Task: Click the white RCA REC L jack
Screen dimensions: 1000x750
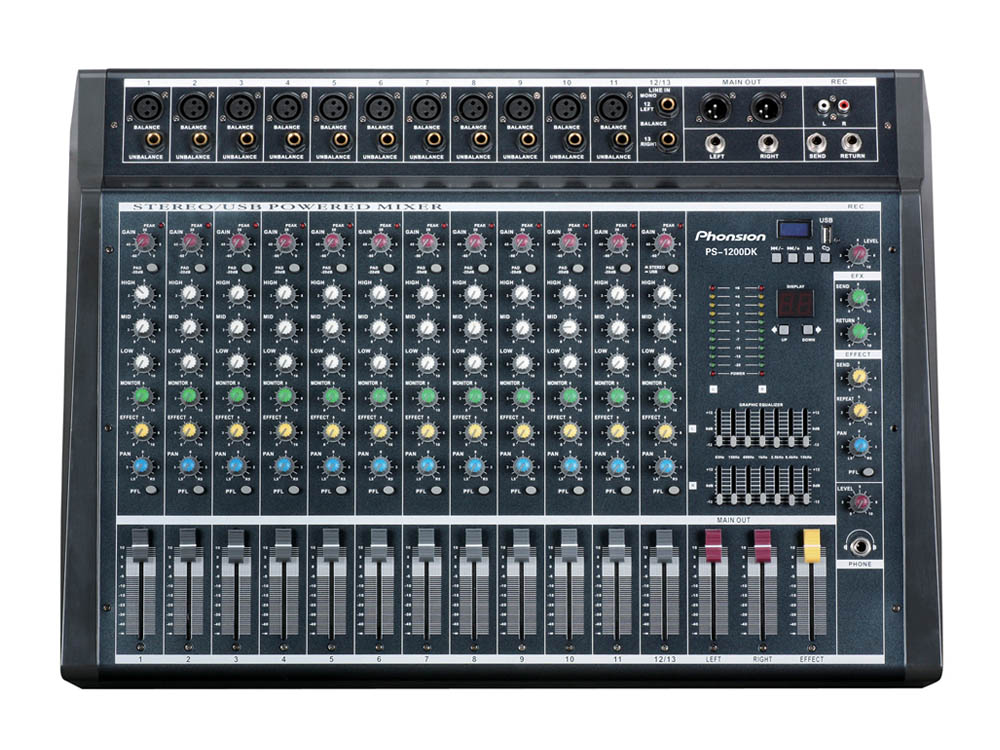Action: coord(825,103)
